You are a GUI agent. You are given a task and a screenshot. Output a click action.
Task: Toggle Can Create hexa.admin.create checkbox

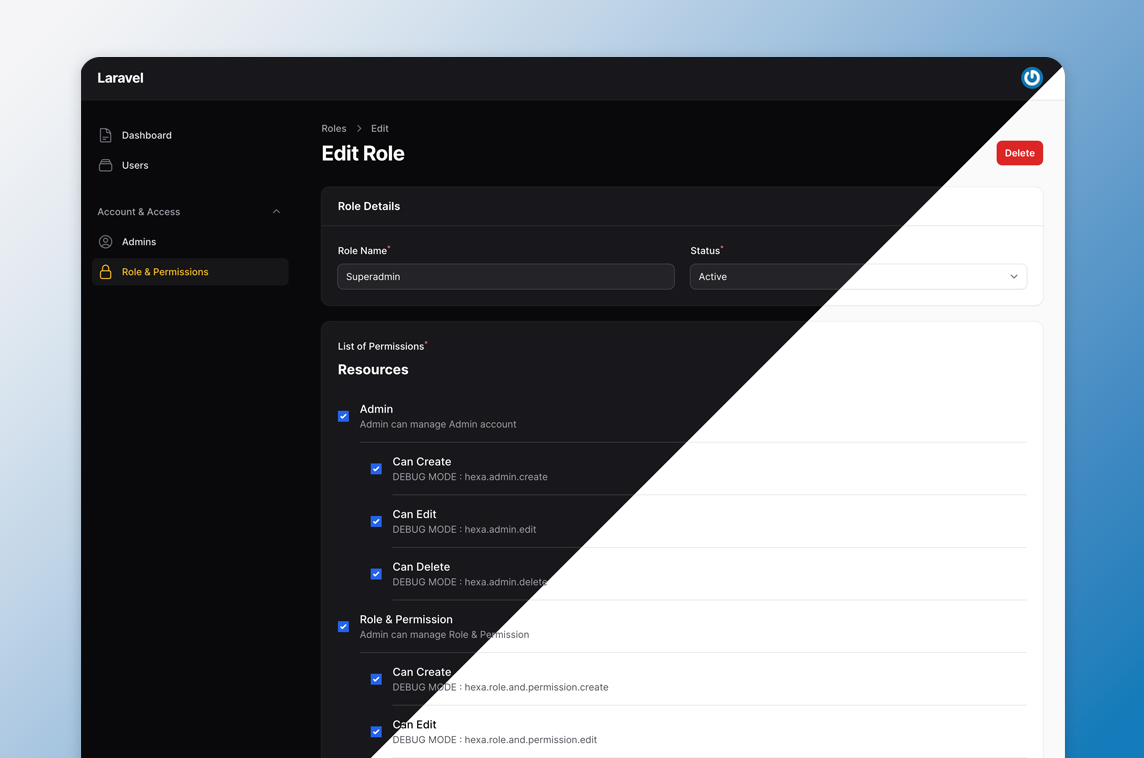[376, 468]
